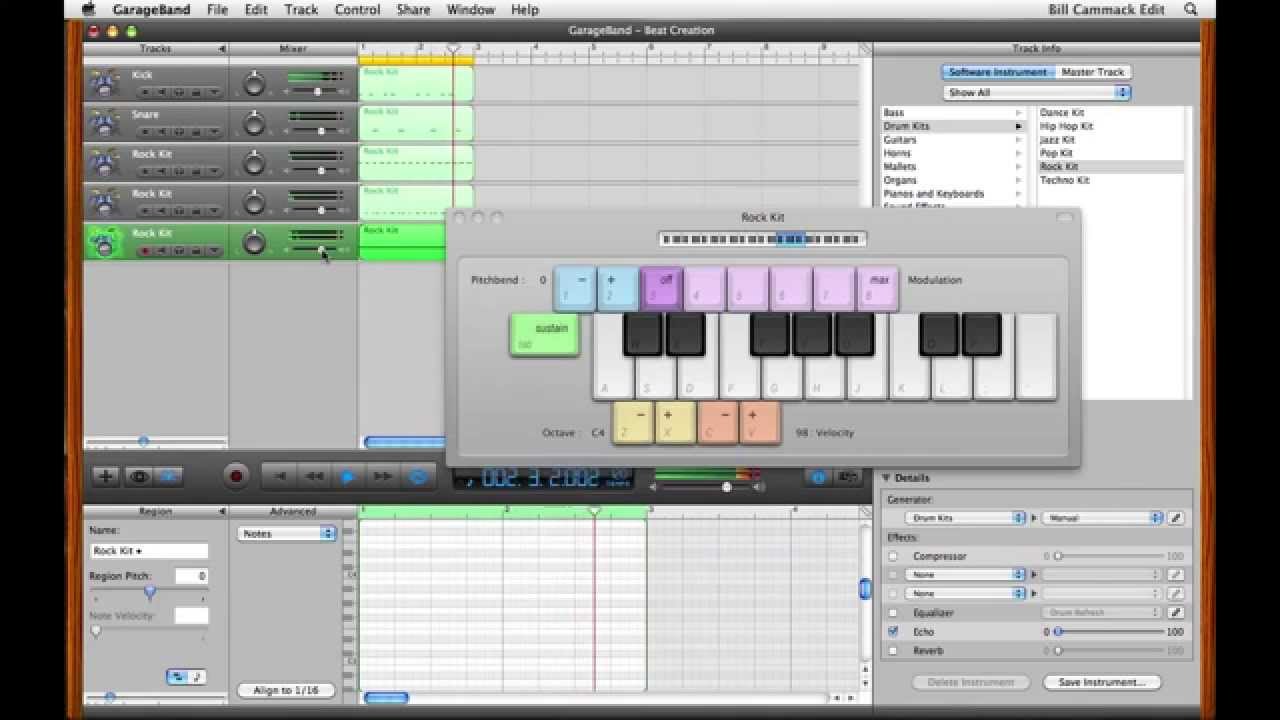Toggle record enable on the Kick track
The width and height of the screenshot is (1280, 720).
tap(146, 93)
